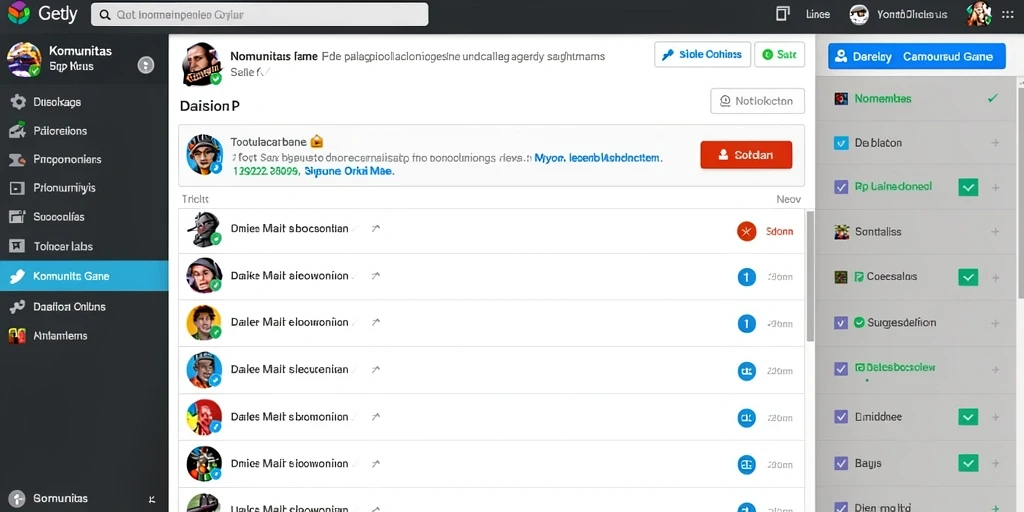Click the Daellon Onlins sidebar icon
Viewport: 1024px width, 512px height.
(x=18, y=306)
